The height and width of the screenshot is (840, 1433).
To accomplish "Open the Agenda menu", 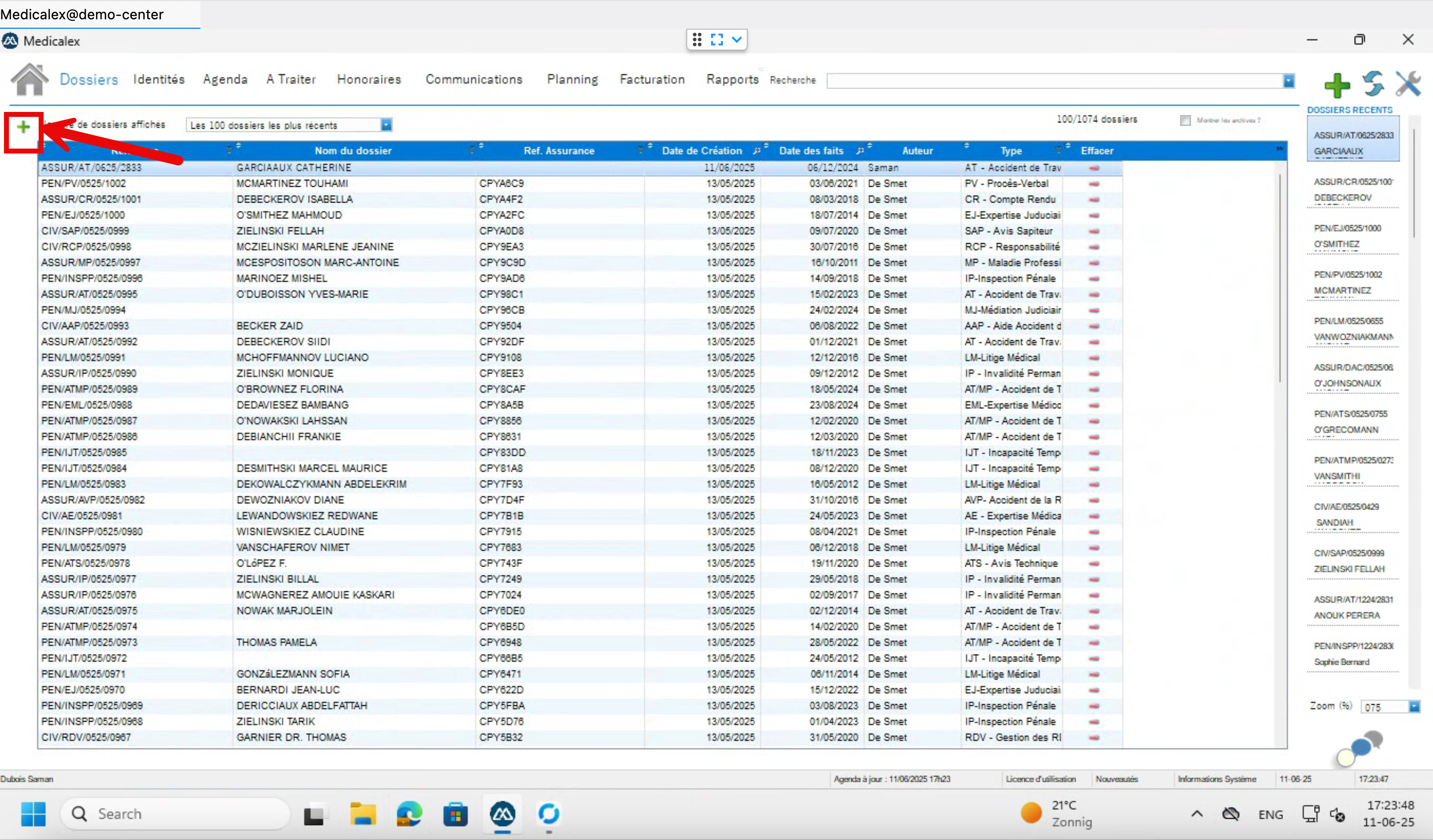I will pos(225,80).
